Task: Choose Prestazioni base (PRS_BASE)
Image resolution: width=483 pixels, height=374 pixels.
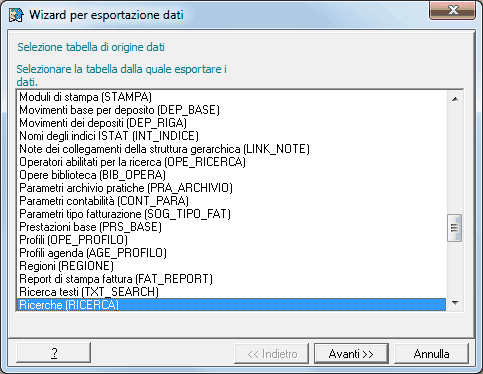Action: tap(231, 227)
